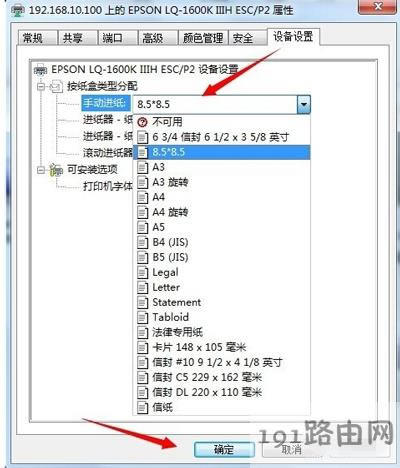Select the 手动进纸 tree item
This screenshot has width=400, height=468.
[105, 103]
